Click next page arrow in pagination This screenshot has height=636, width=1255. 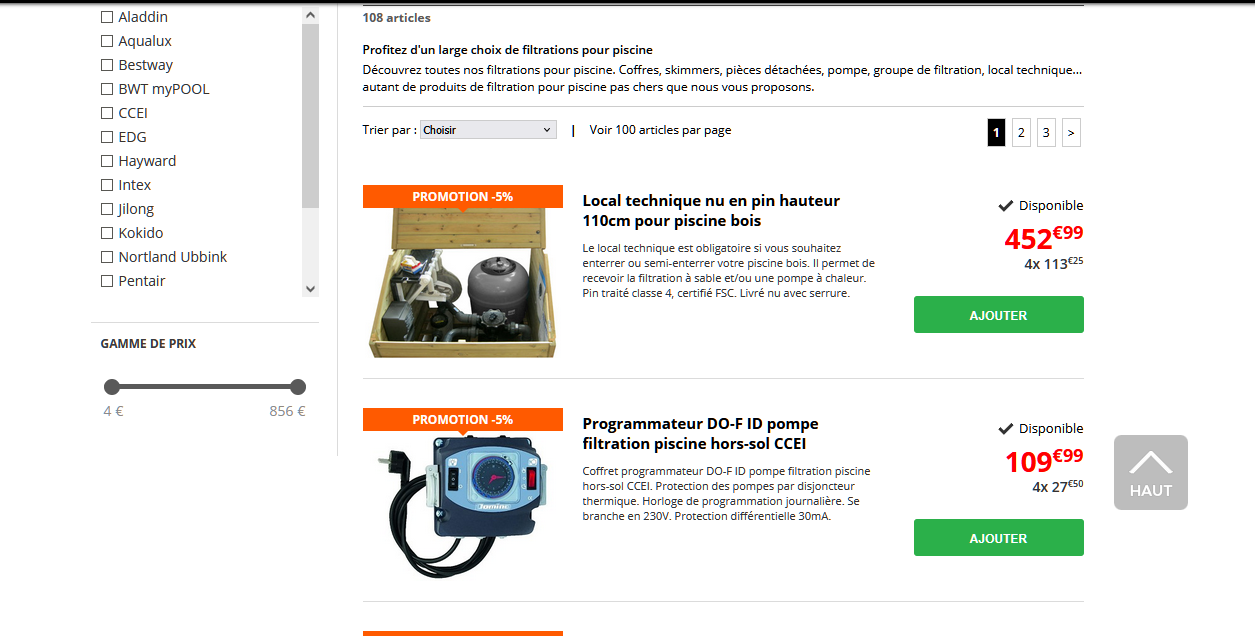click(1071, 132)
